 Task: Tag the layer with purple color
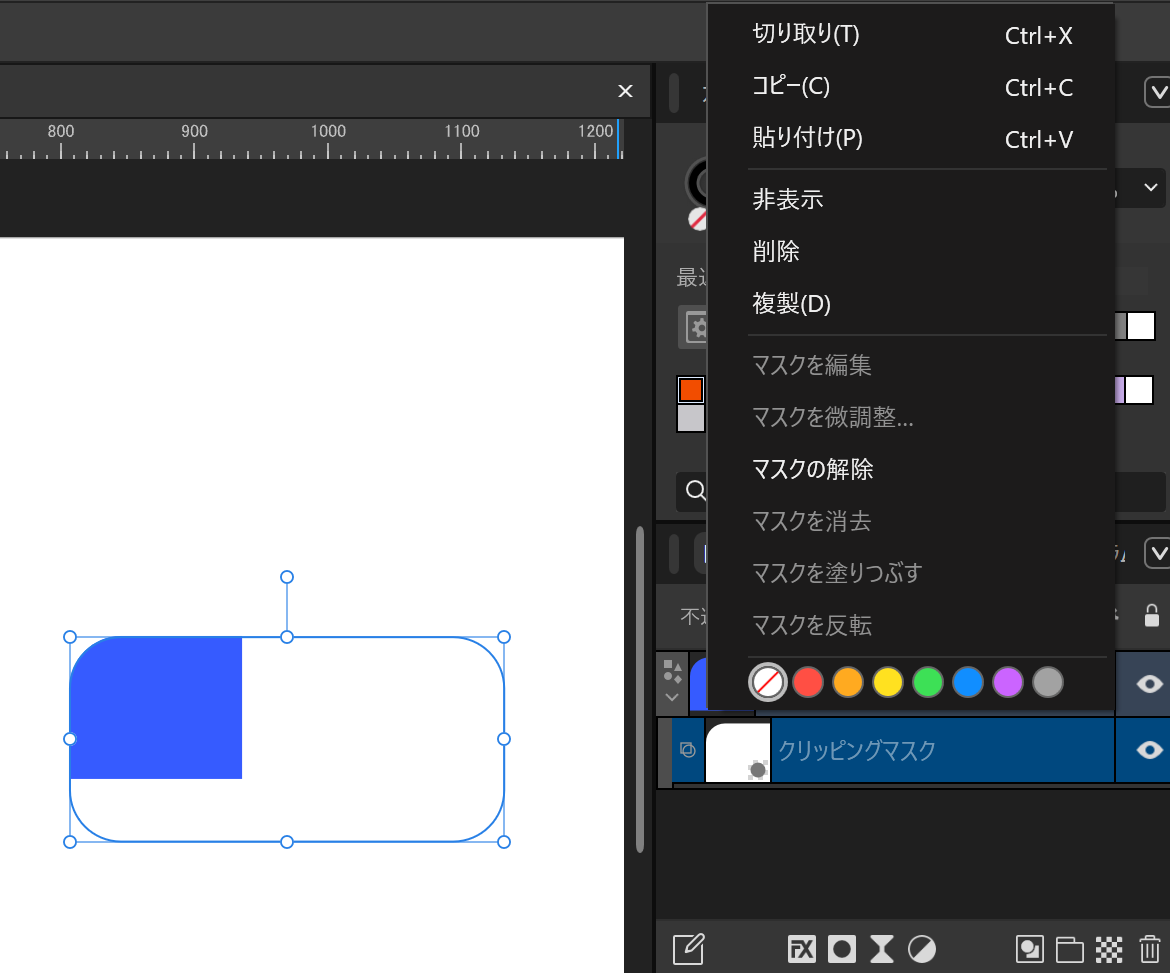(1008, 682)
